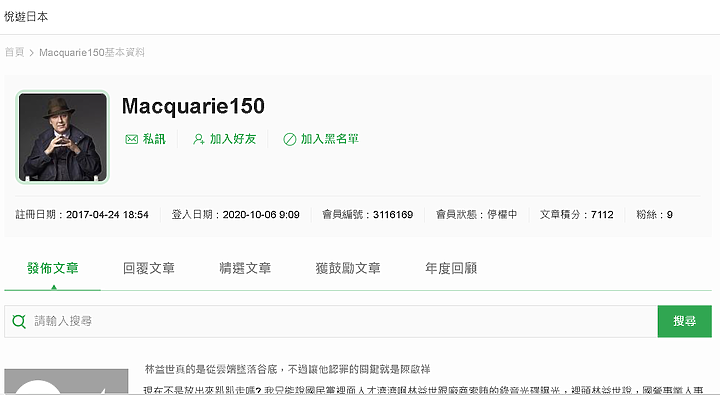Click the 會員編號 3116169 text
Image resolution: width=720 pixels, height=395 pixels.
(367, 214)
